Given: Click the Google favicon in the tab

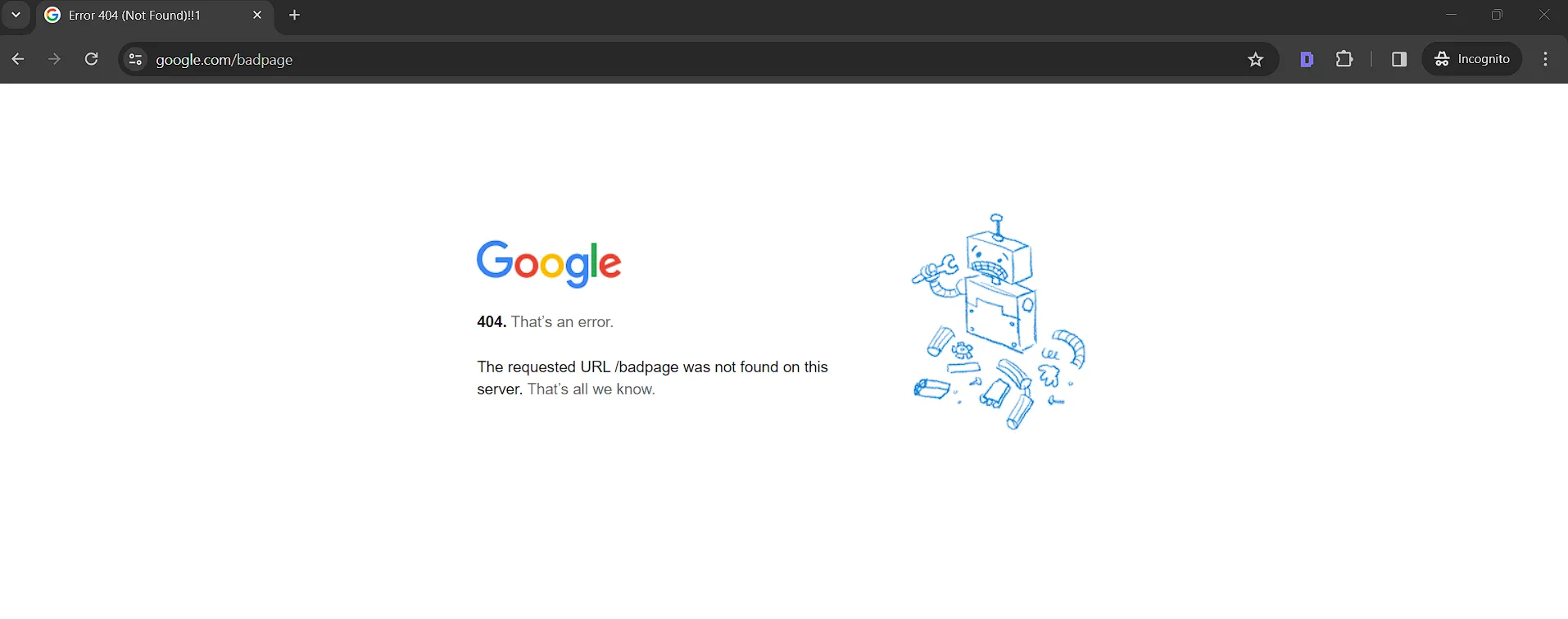Looking at the screenshot, I should [52, 15].
